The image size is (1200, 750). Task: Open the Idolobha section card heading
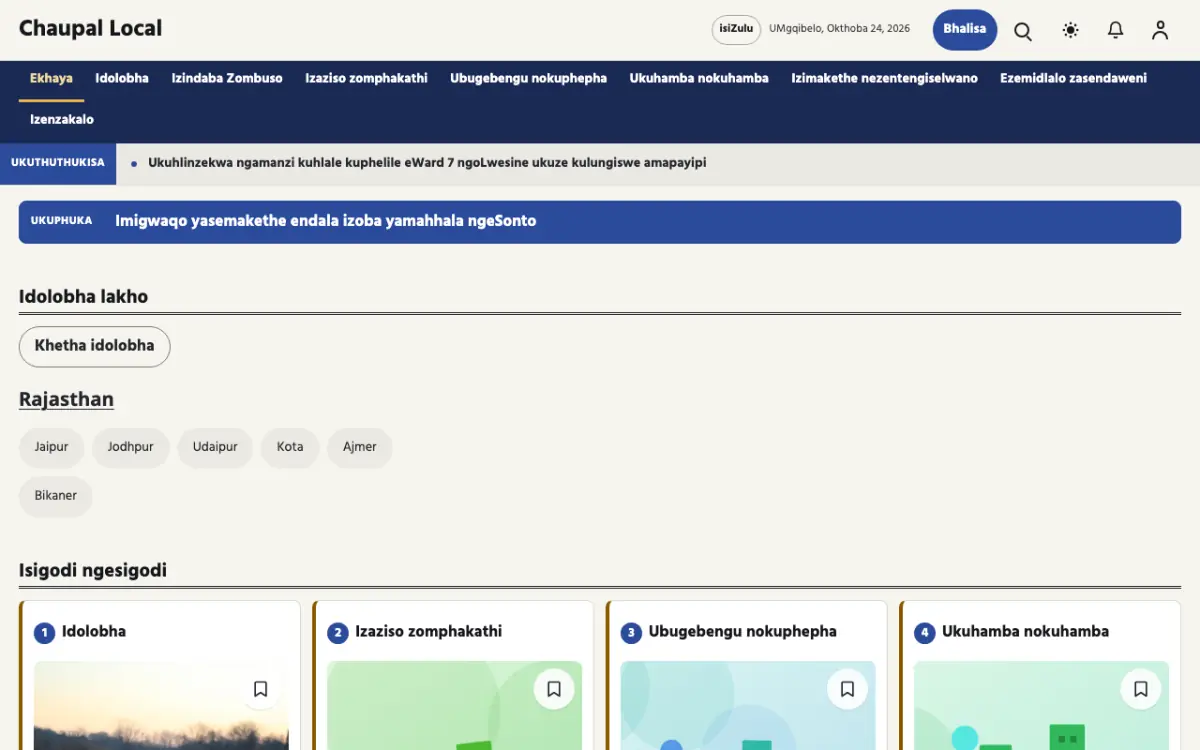pyautogui.click(x=94, y=632)
